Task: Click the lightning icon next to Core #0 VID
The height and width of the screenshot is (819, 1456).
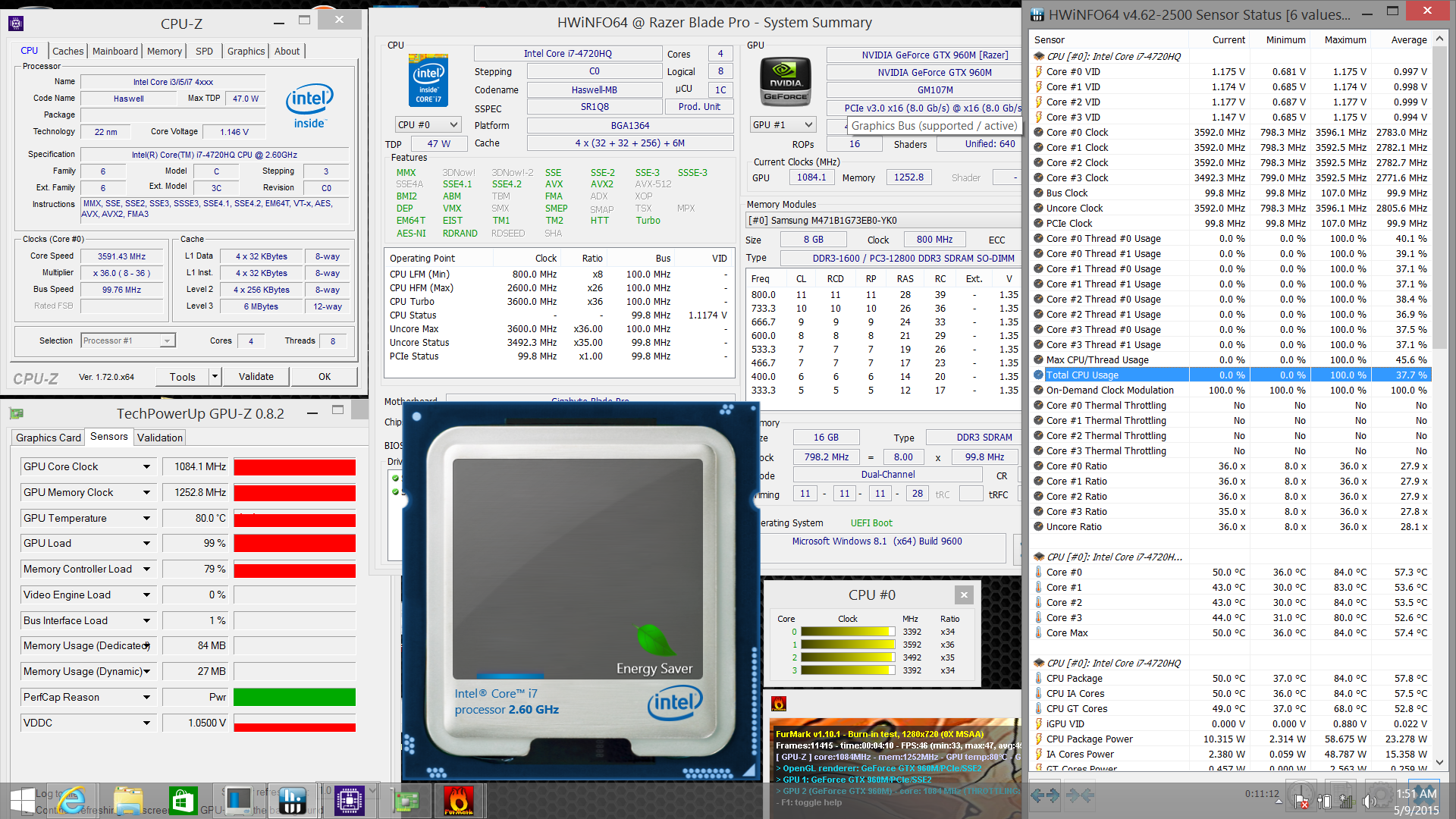Action: click(x=1039, y=71)
